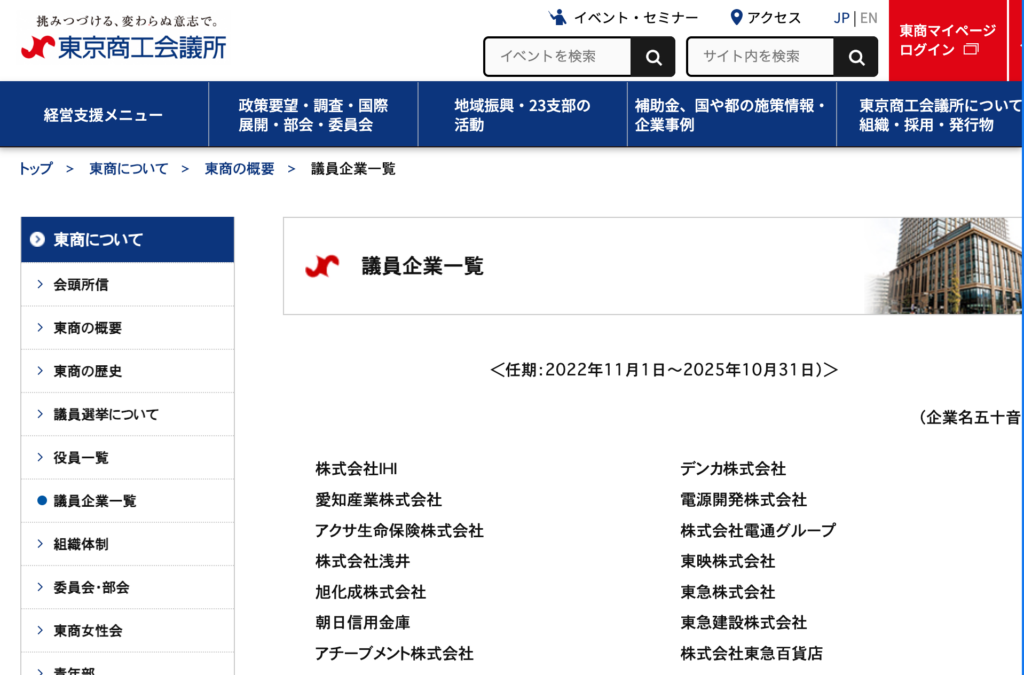Click the 東急建設株式会社 company name

pyautogui.click(x=744, y=622)
